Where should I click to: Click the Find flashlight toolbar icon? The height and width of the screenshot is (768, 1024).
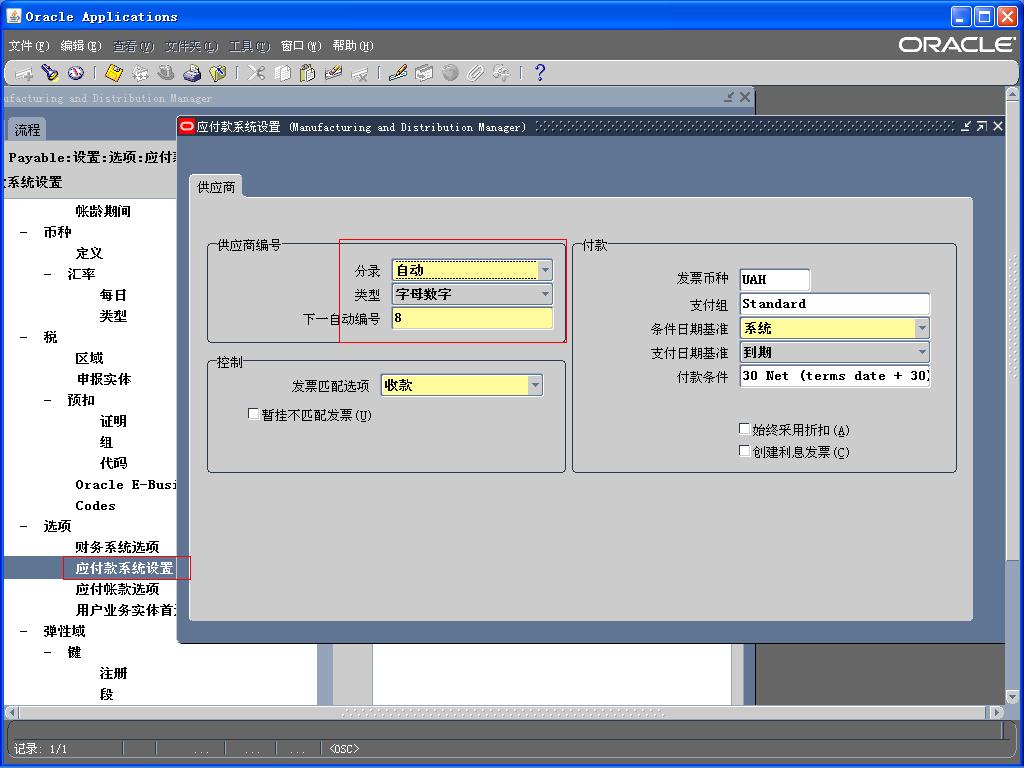[x=50, y=73]
